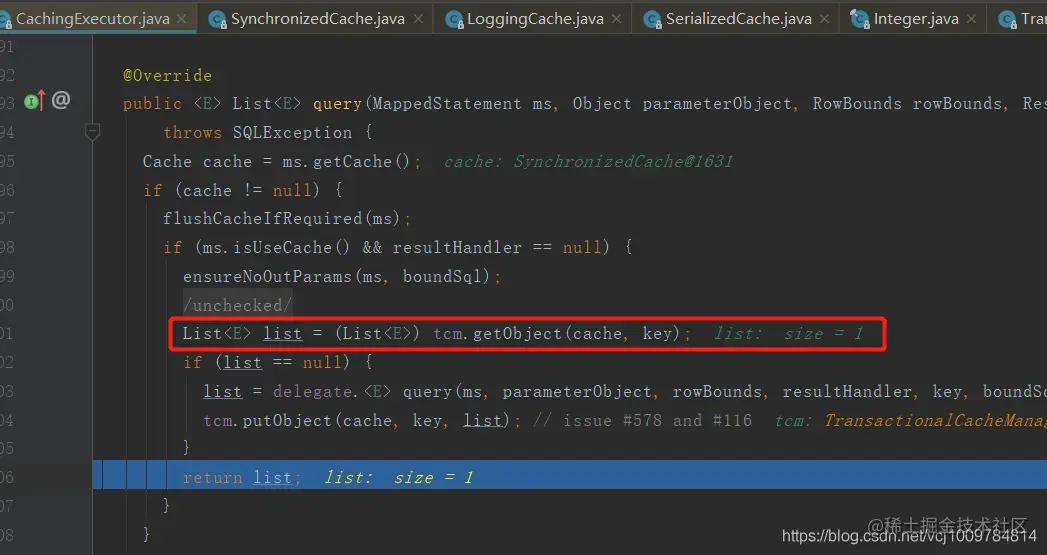
Task: Open the LoggingCache.java tab
Action: click(x=535, y=19)
